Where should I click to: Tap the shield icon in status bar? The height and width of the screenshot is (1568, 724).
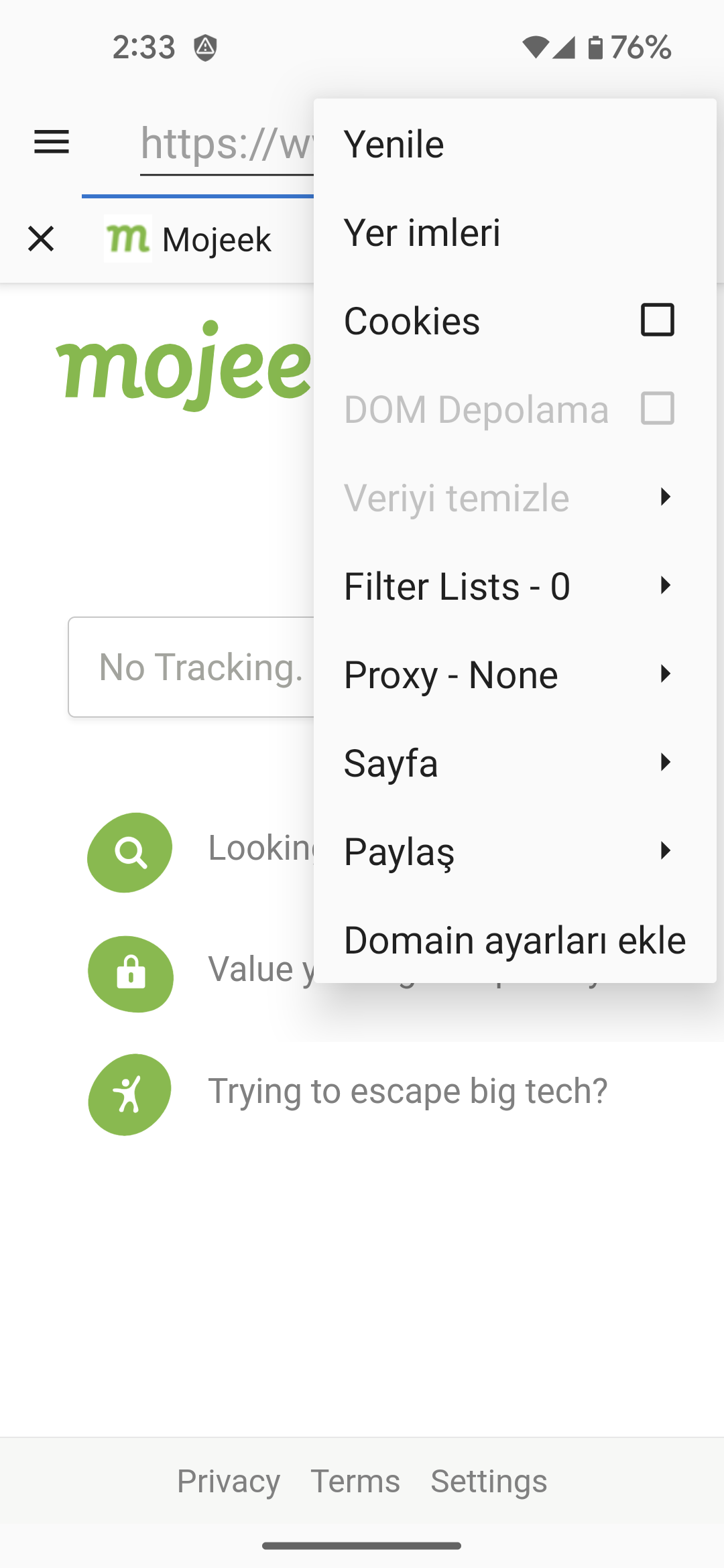(205, 48)
